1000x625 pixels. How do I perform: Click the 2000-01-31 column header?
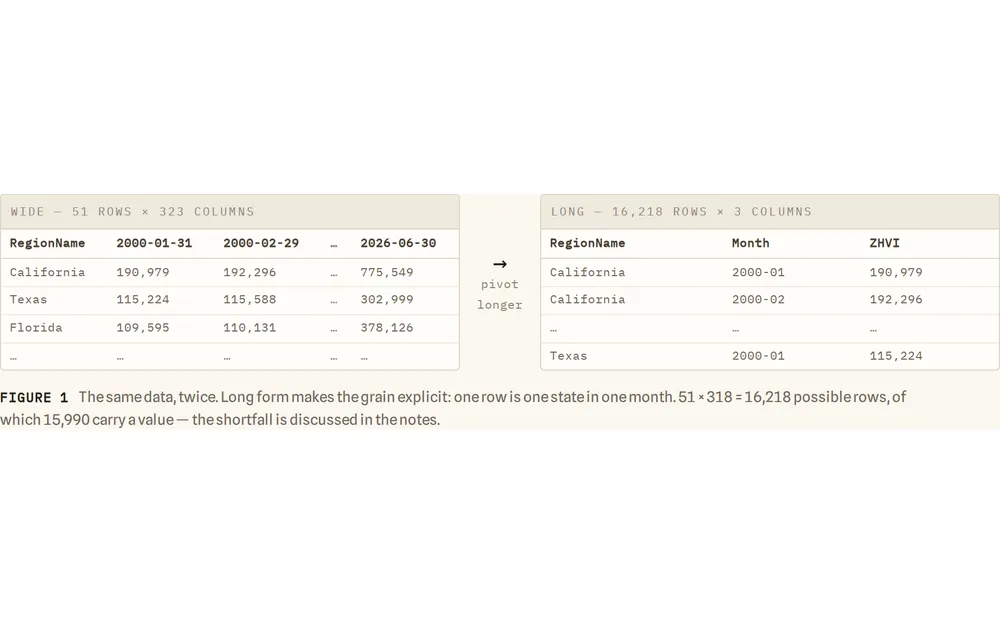[x=154, y=243]
